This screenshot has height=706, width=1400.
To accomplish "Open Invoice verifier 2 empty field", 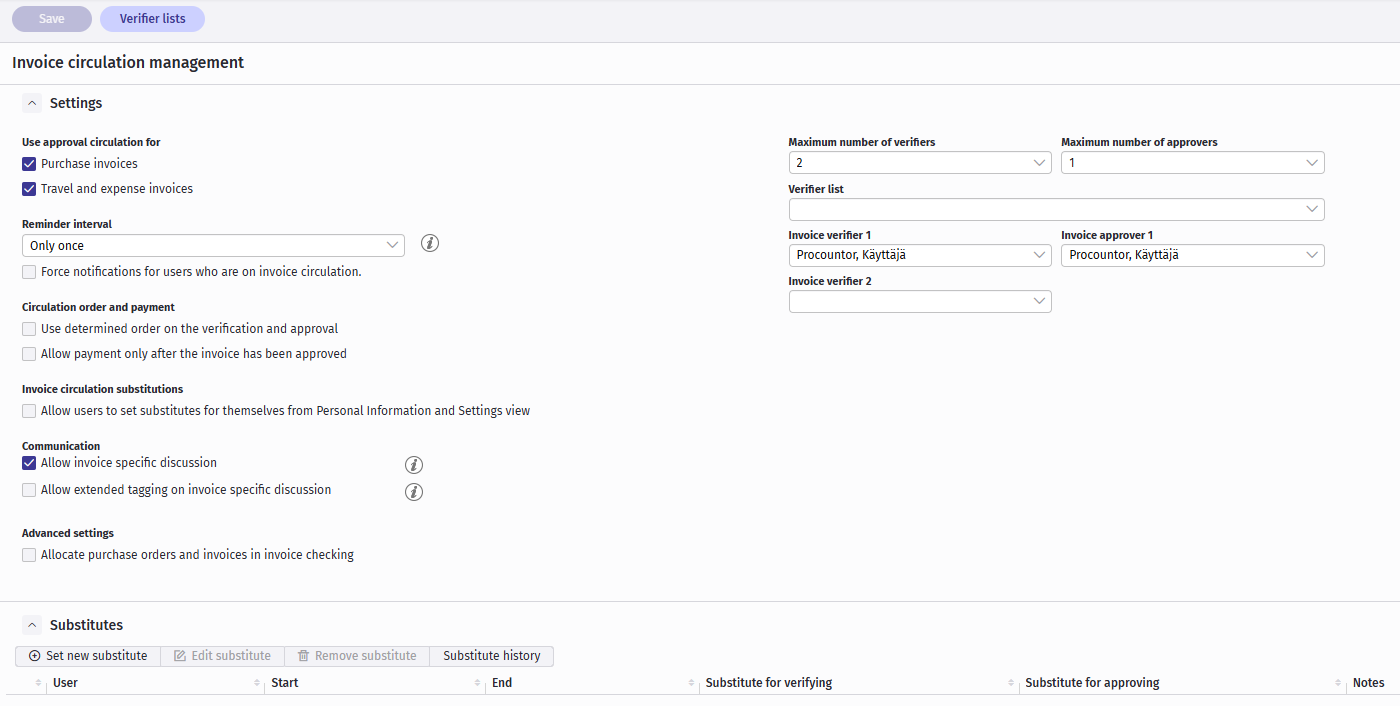I will pos(919,302).
